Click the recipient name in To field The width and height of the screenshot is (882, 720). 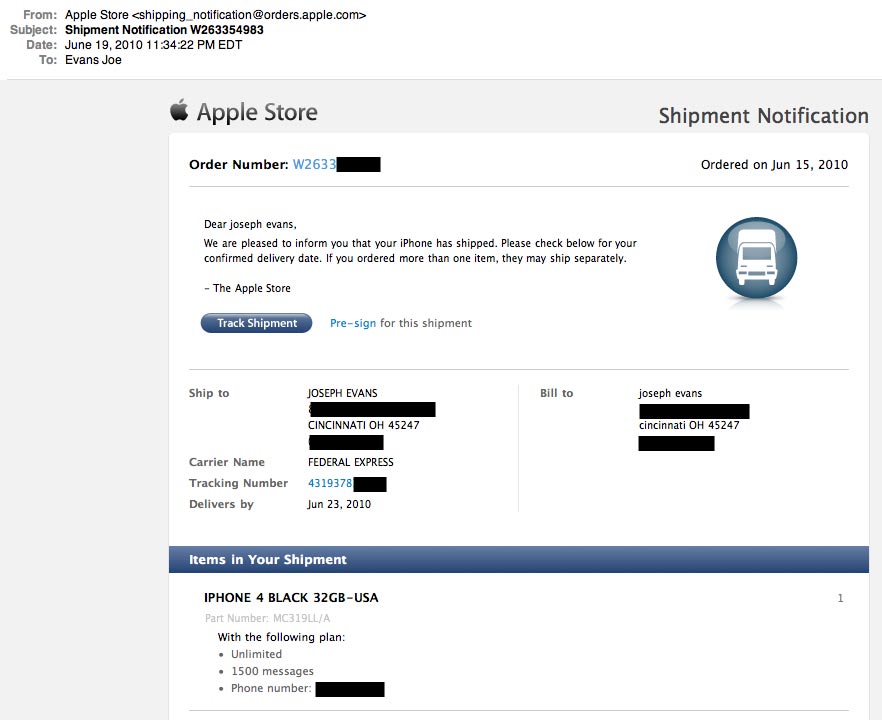94,60
